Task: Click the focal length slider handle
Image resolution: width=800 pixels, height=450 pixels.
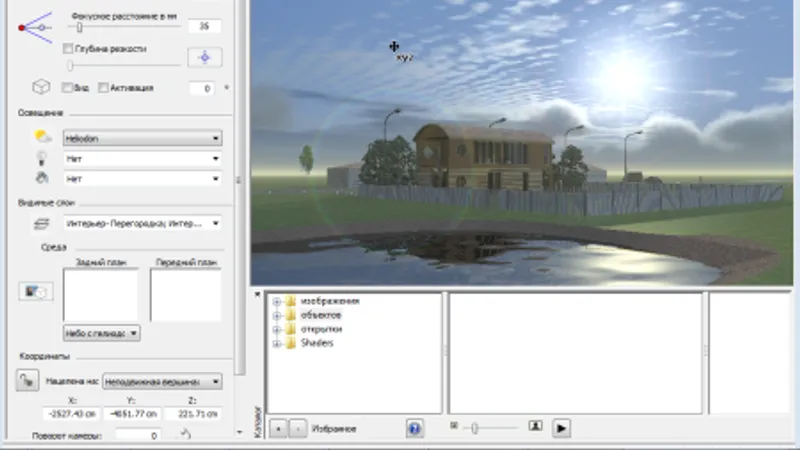Action: coord(80,28)
